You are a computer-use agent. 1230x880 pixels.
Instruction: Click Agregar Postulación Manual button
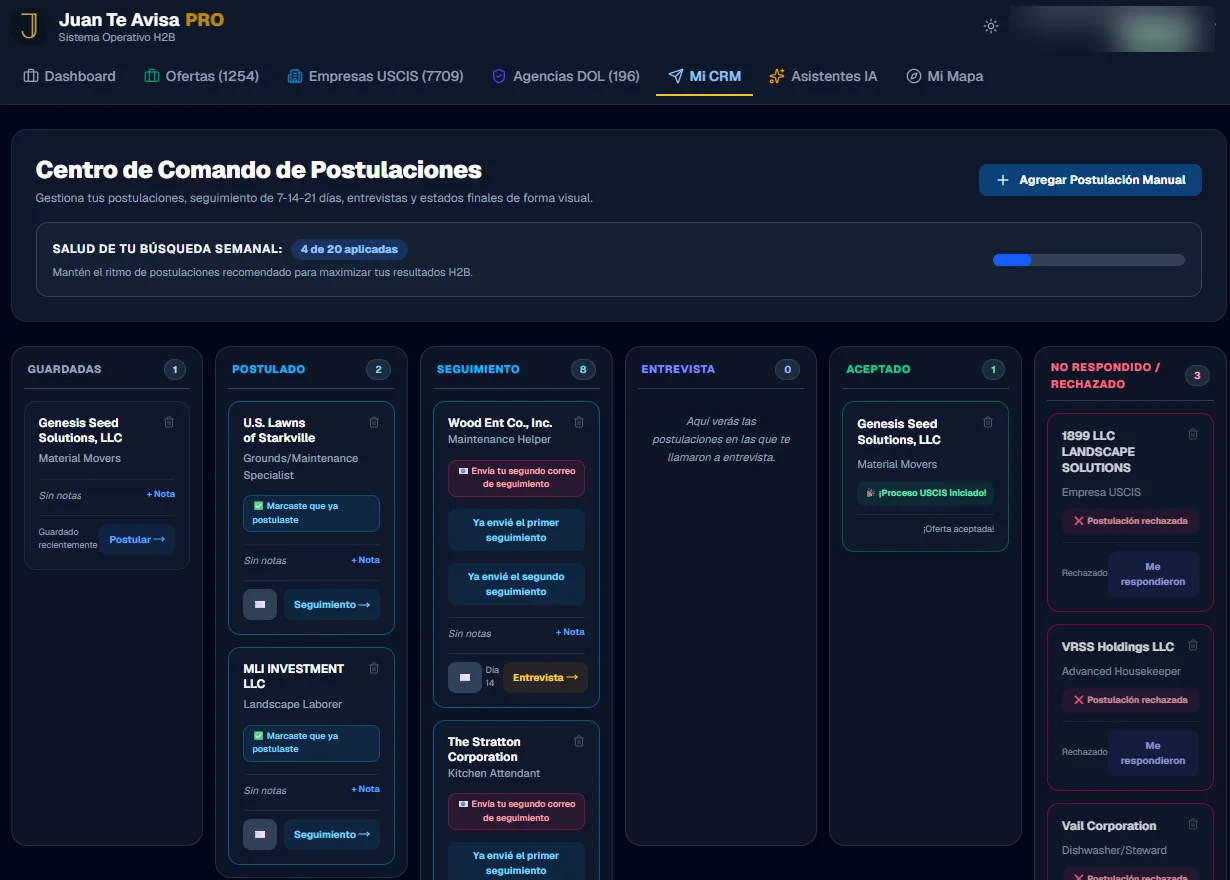point(1090,180)
